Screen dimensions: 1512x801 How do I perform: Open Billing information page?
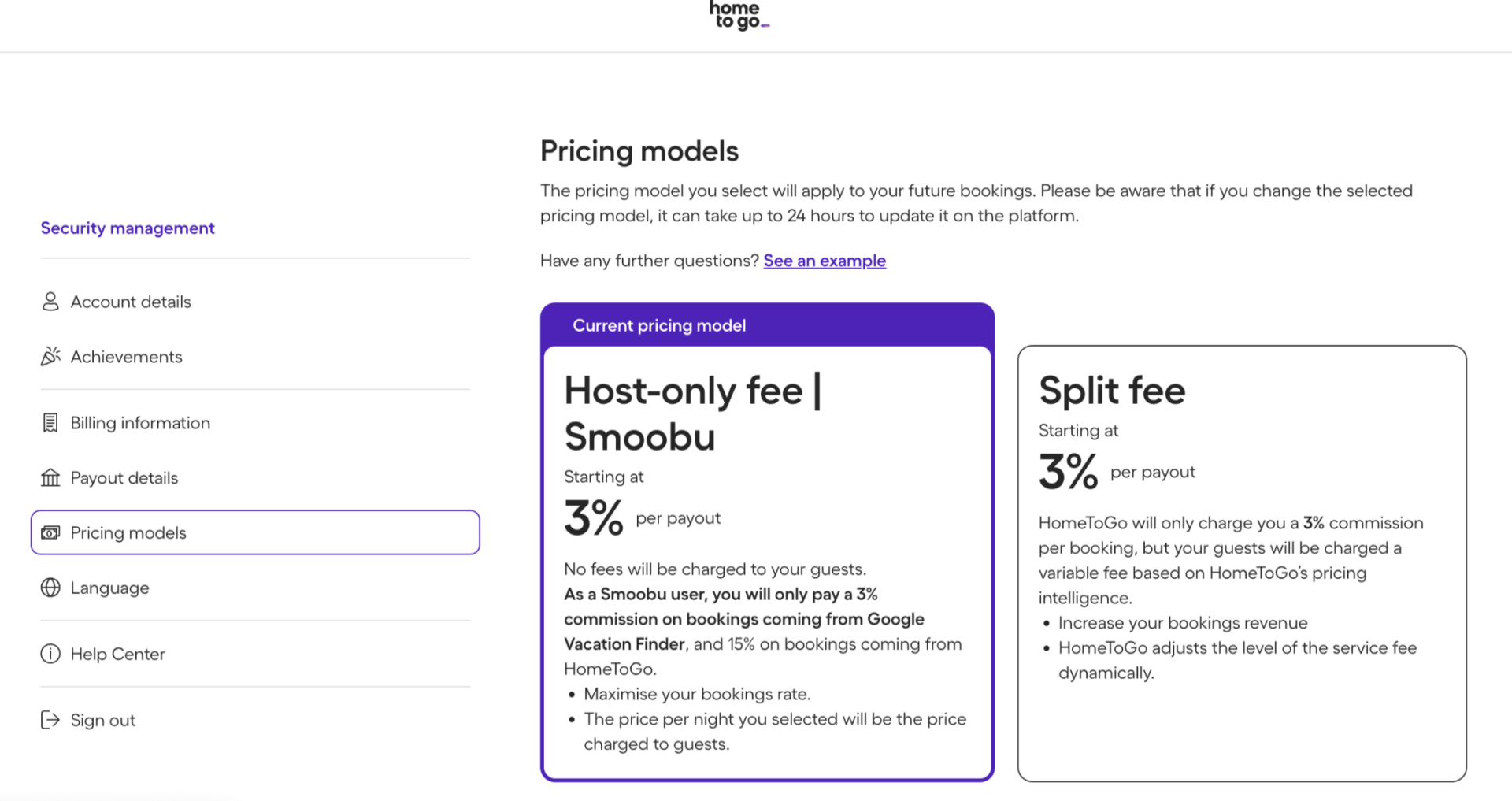pyautogui.click(x=140, y=423)
